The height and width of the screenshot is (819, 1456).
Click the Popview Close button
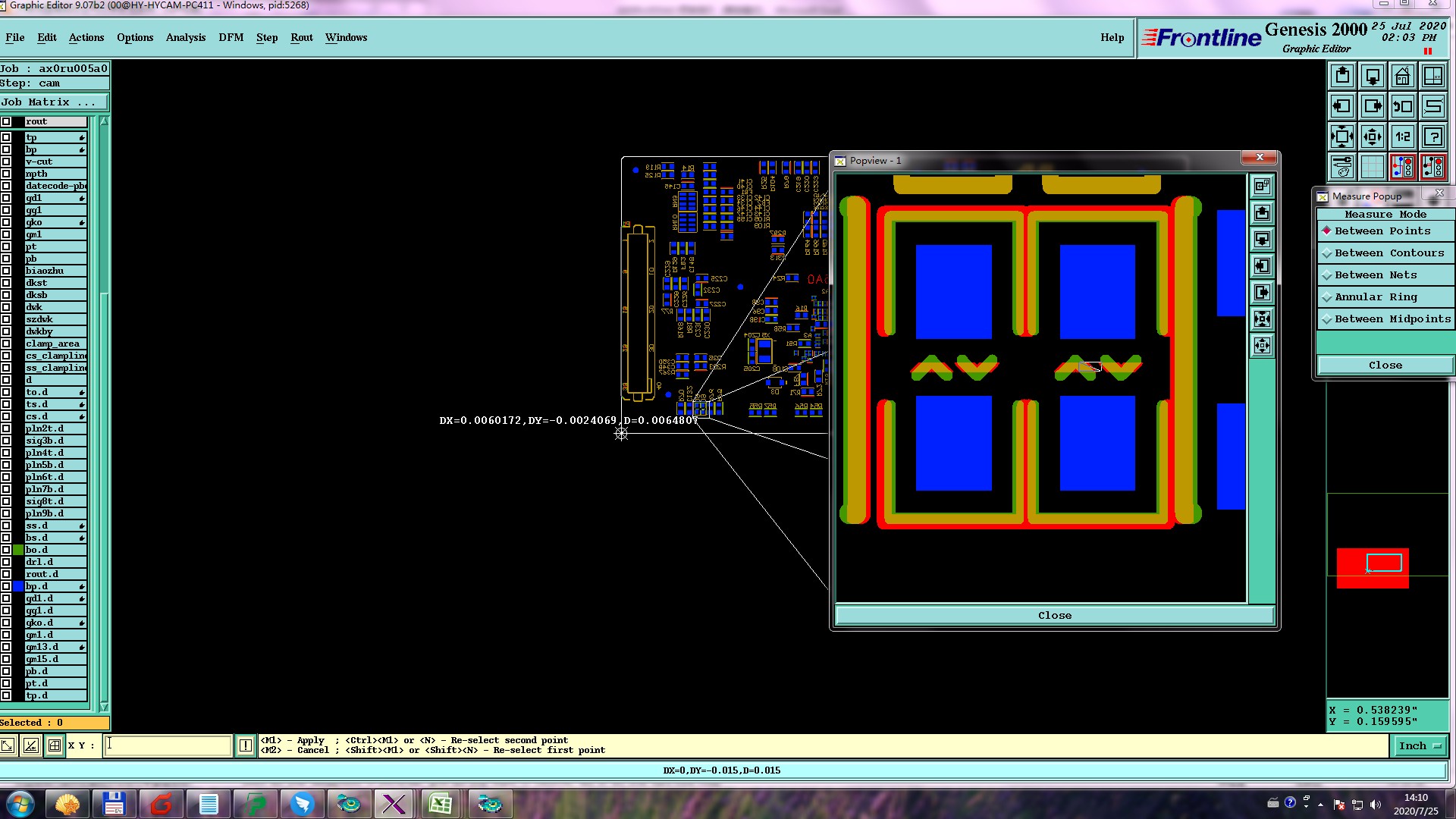[1054, 615]
